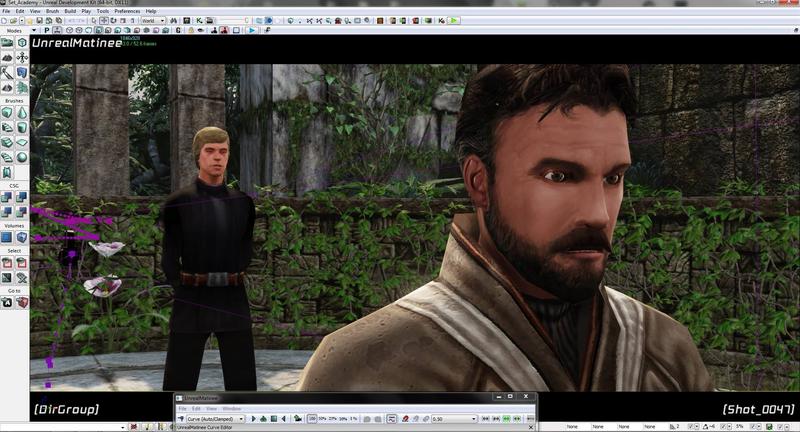Click the CSG Subtract icon

[x=22, y=196]
